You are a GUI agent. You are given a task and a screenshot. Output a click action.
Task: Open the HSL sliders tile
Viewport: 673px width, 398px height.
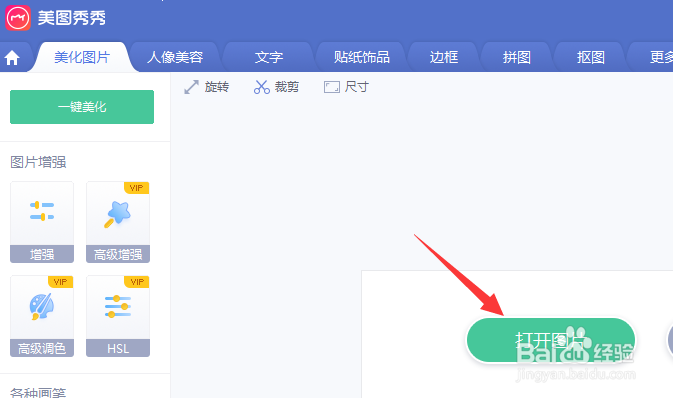coord(118,316)
